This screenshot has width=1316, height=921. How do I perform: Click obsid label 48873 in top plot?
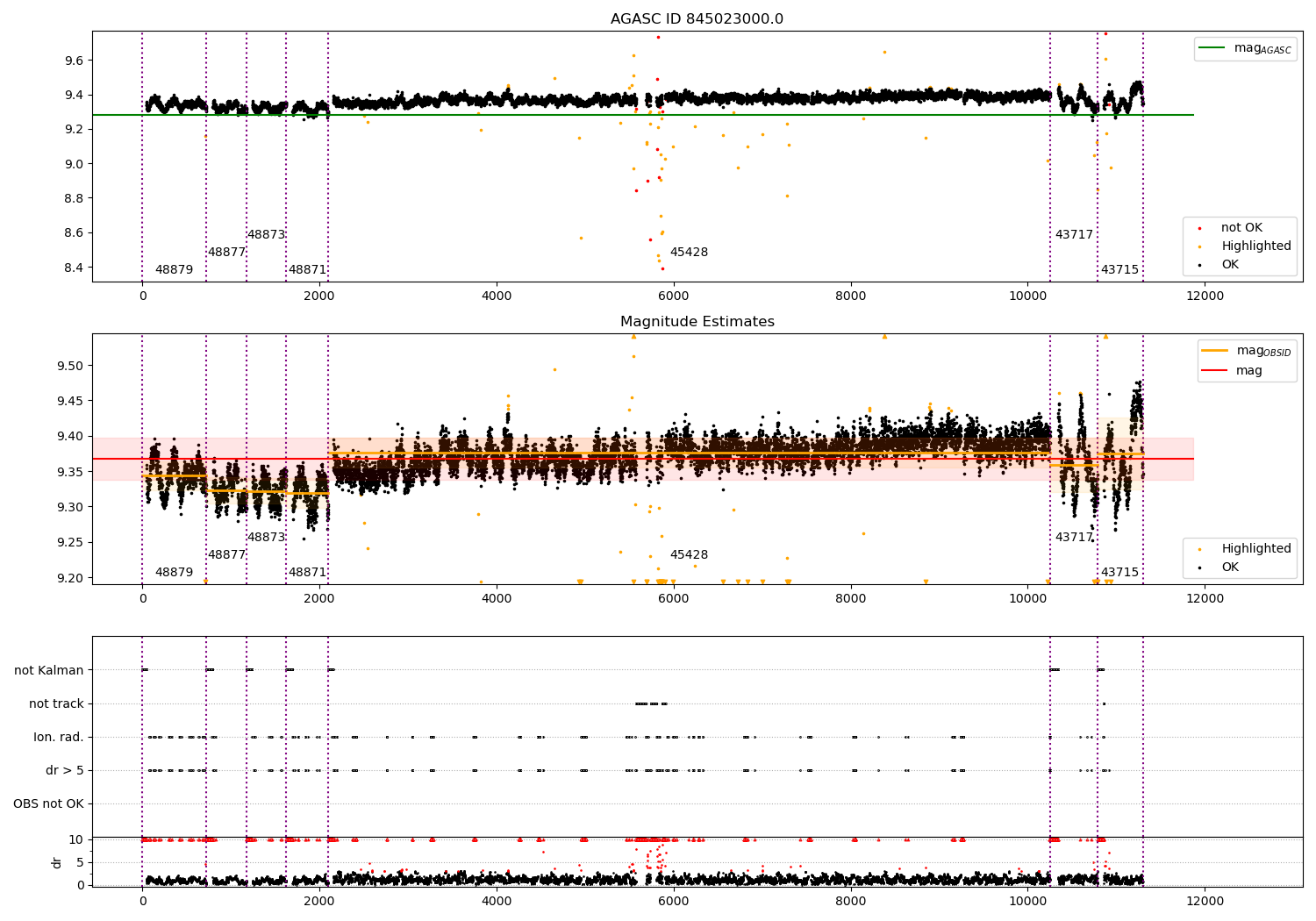266,235
